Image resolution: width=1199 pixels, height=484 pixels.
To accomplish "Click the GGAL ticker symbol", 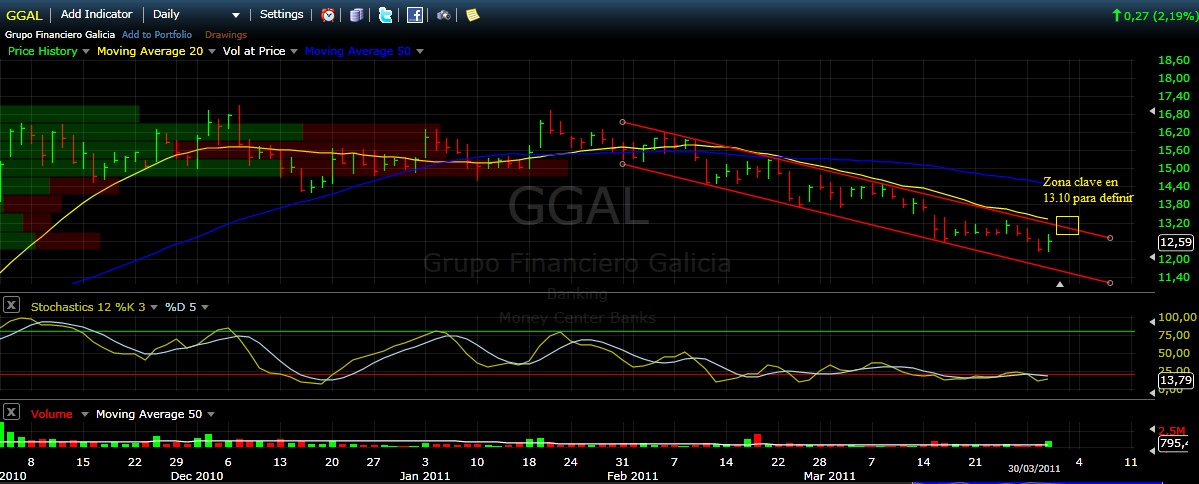I will tap(24, 15).
